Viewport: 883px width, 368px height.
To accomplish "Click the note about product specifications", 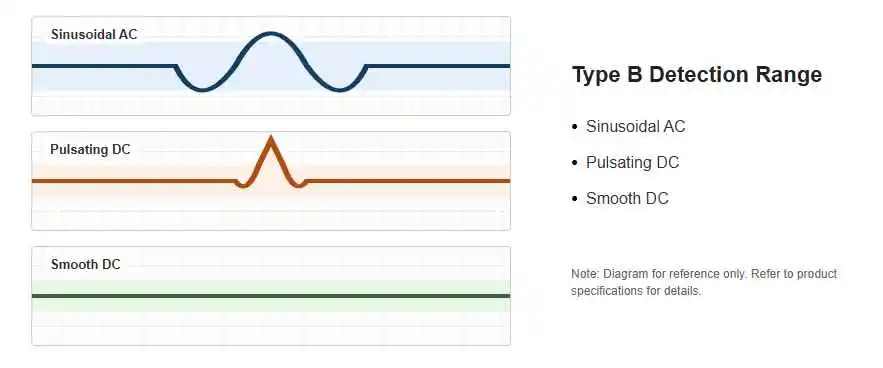I will 704,282.
